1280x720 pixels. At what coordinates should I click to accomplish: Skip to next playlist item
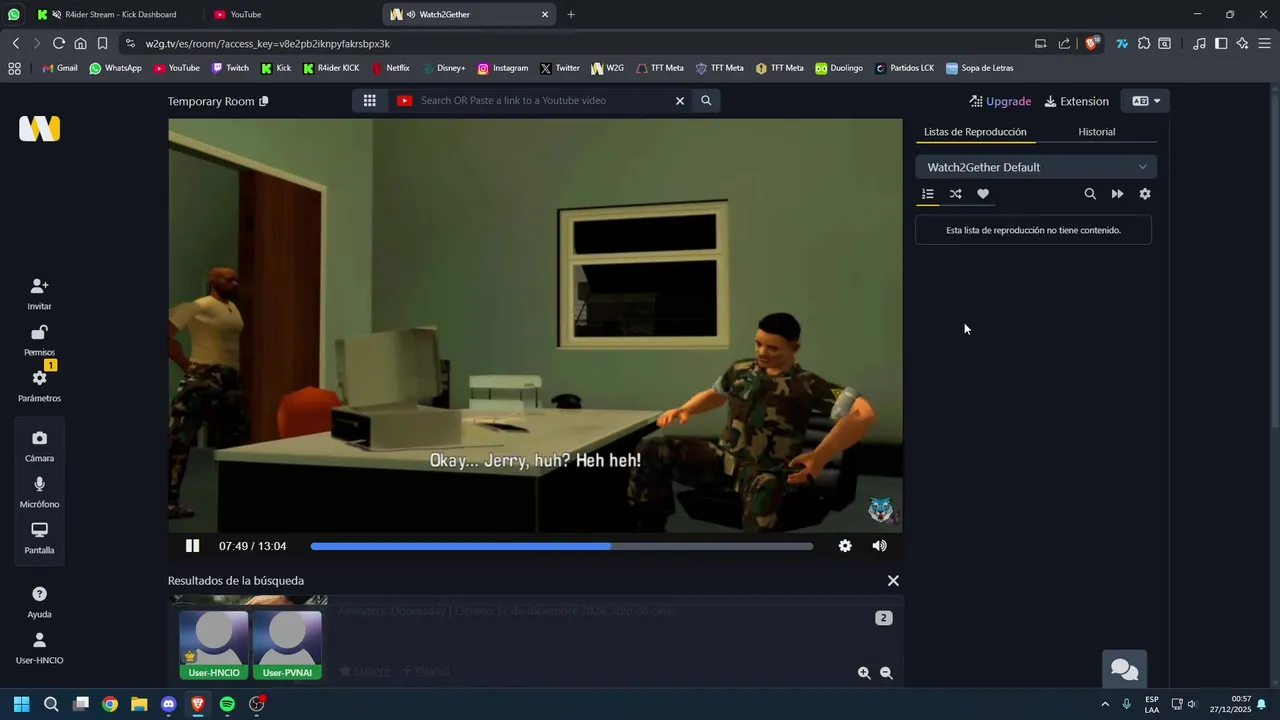click(1117, 194)
